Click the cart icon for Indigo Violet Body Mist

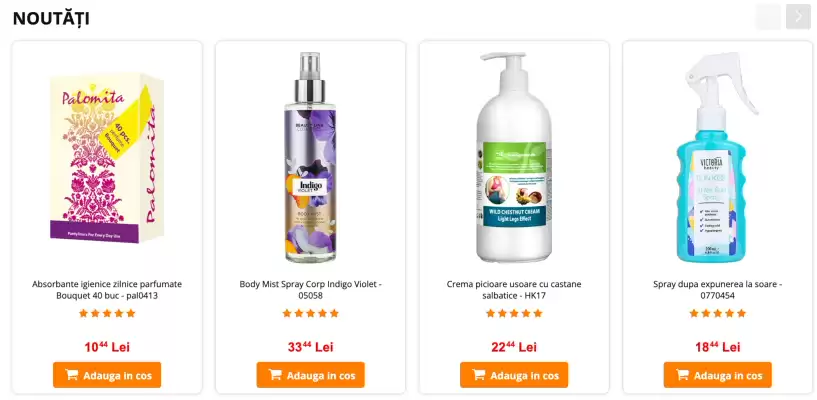click(275, 374)
